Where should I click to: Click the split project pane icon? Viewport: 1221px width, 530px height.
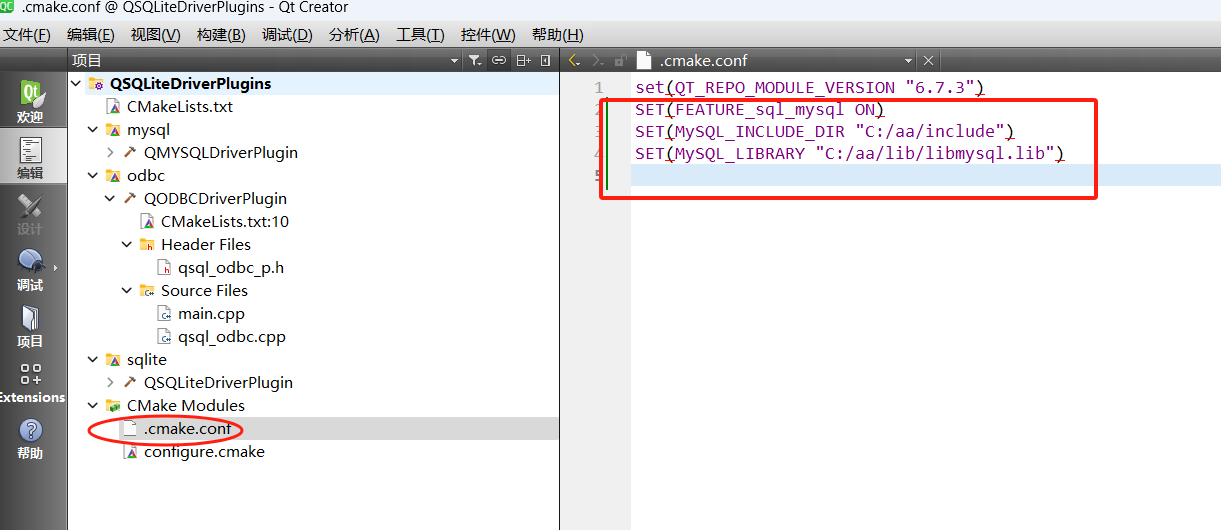(x=523, y=60)
